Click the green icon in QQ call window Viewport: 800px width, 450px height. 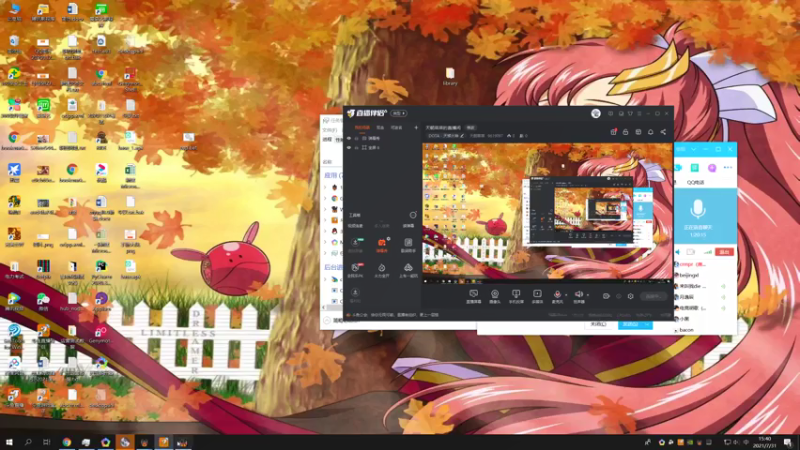click(x=694, y=168)
